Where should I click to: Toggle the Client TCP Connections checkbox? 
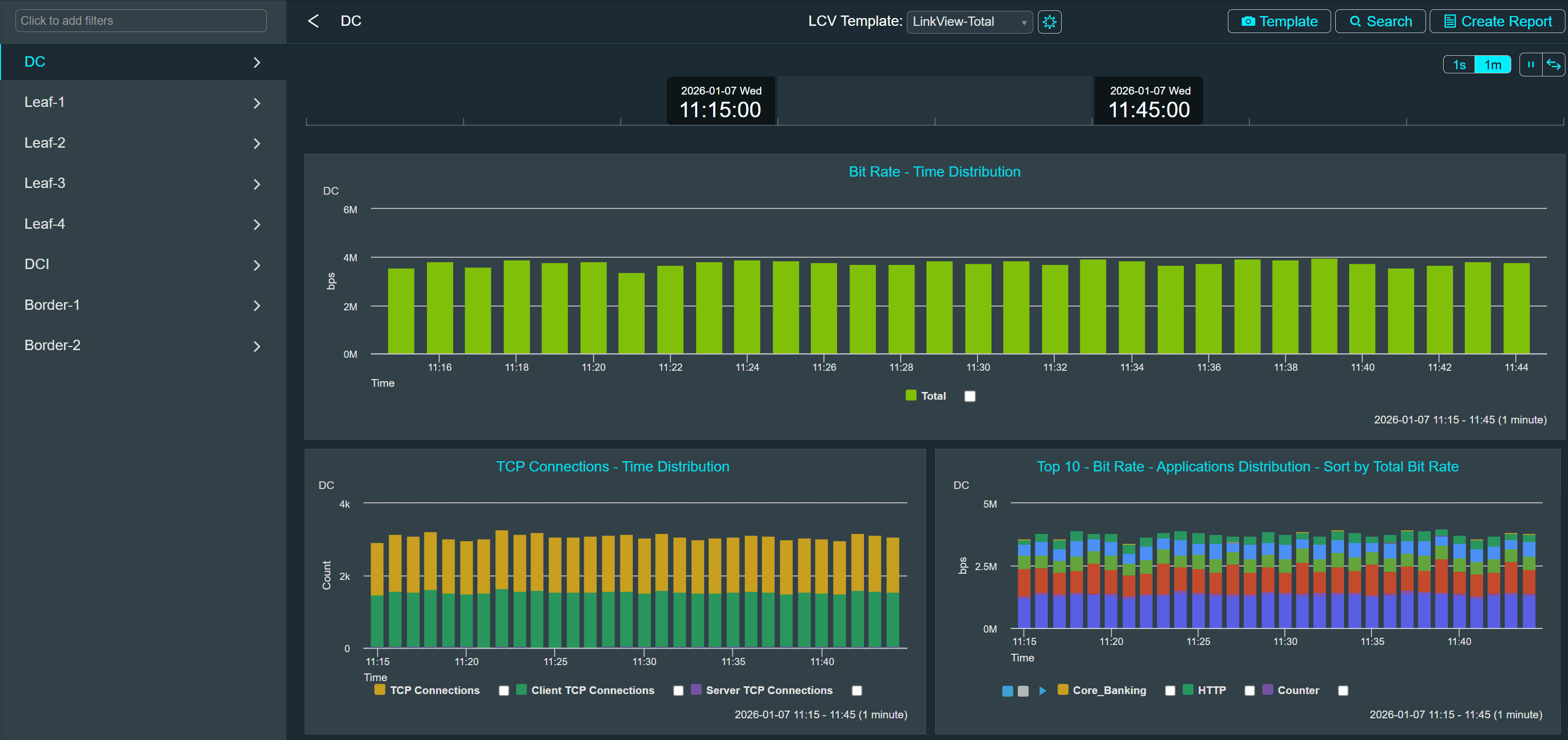point(678,690)
